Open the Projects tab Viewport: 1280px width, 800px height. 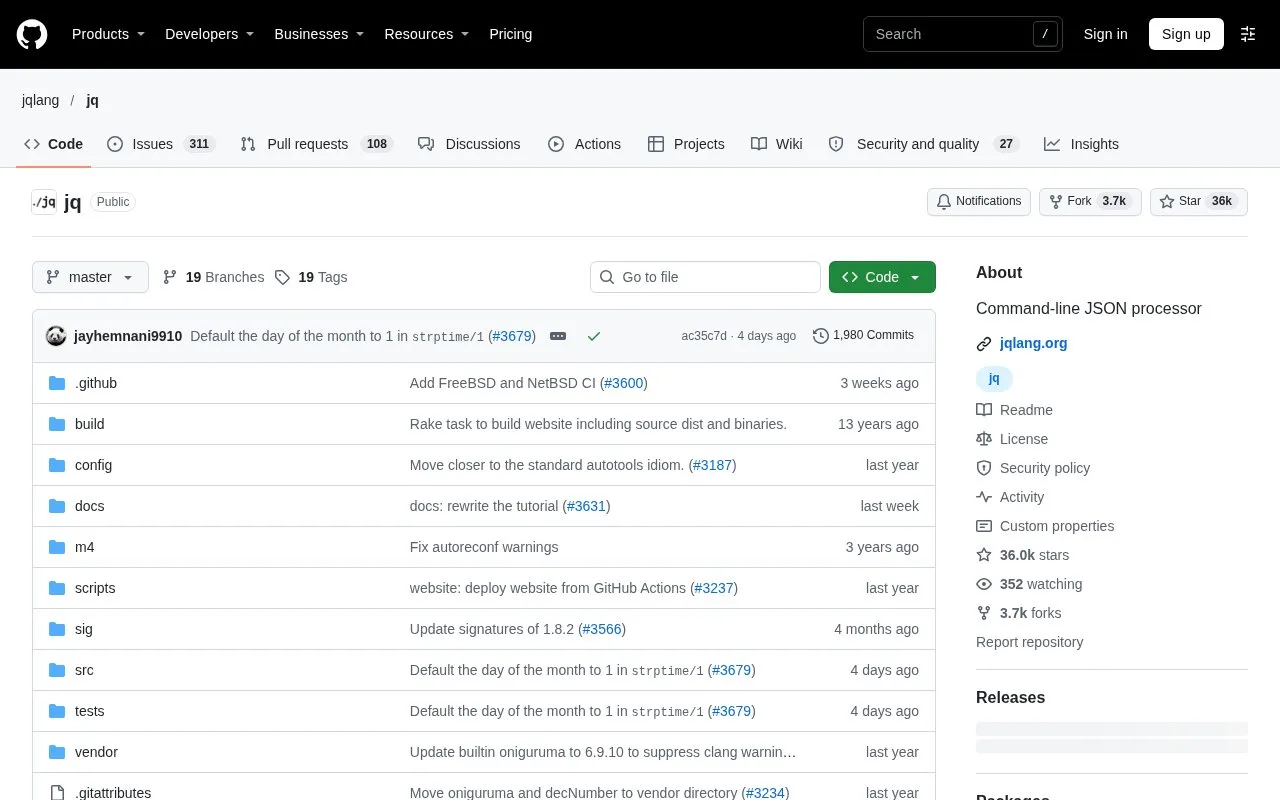click(x=686, y=144)
